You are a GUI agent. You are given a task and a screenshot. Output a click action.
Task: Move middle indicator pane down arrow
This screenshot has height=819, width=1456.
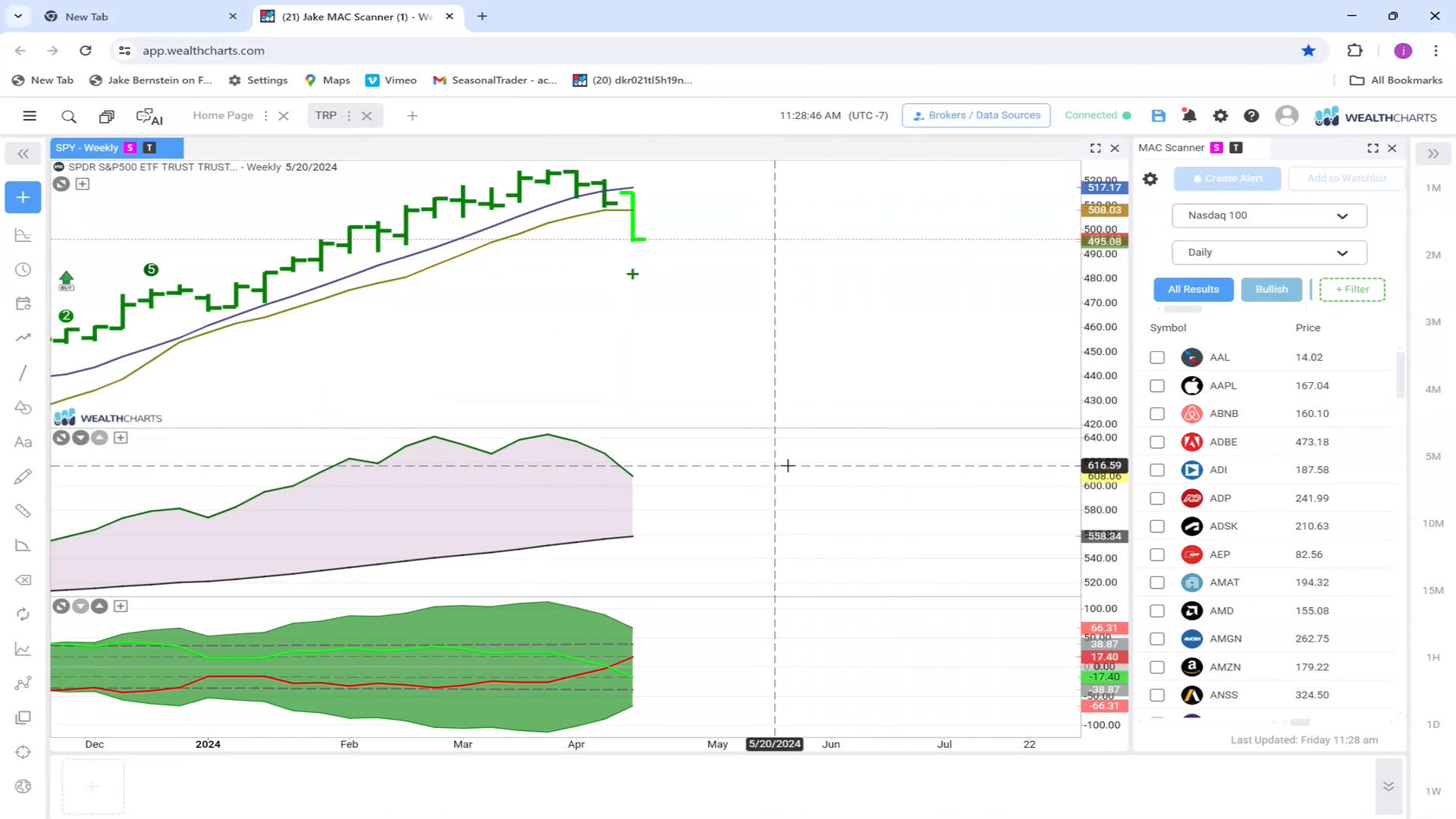point(80,438)
